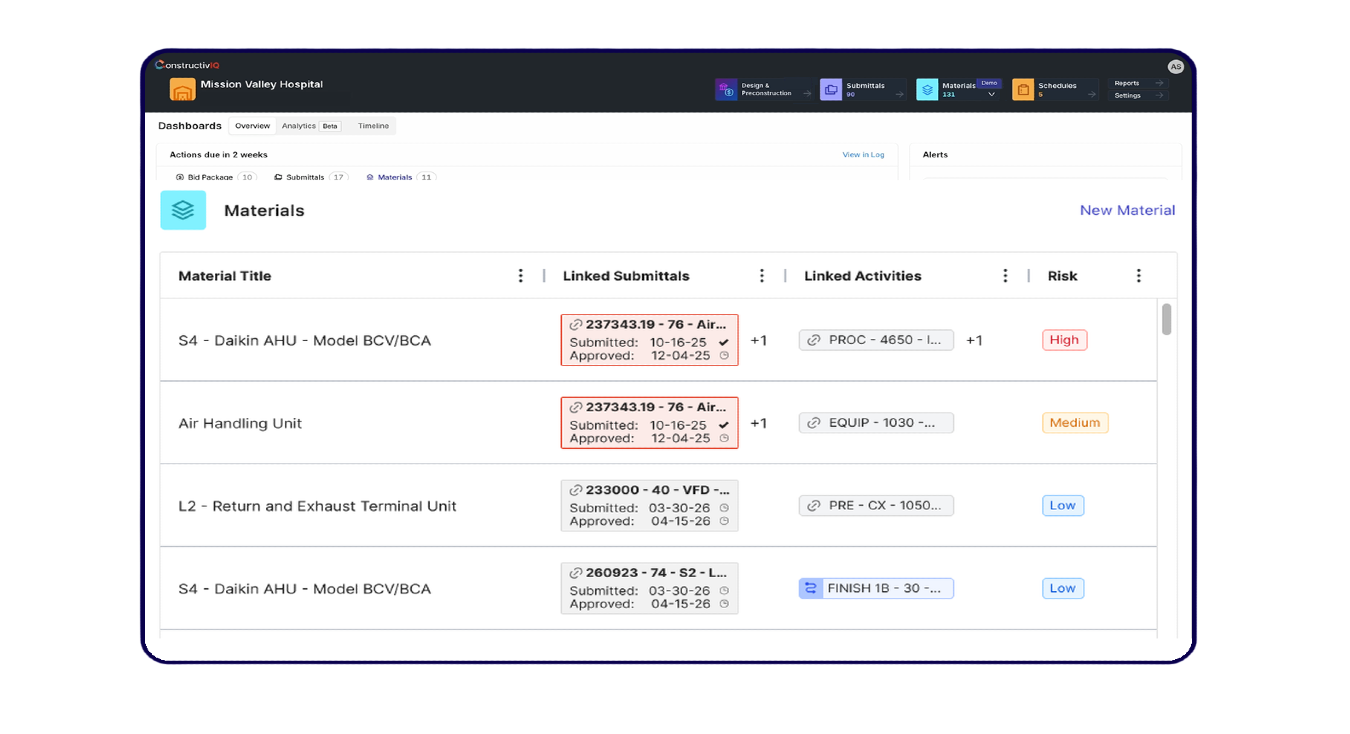Click the Materials icon in actions tabs
This screenshot has width=1350, height=734.
(x=370, y=177)
